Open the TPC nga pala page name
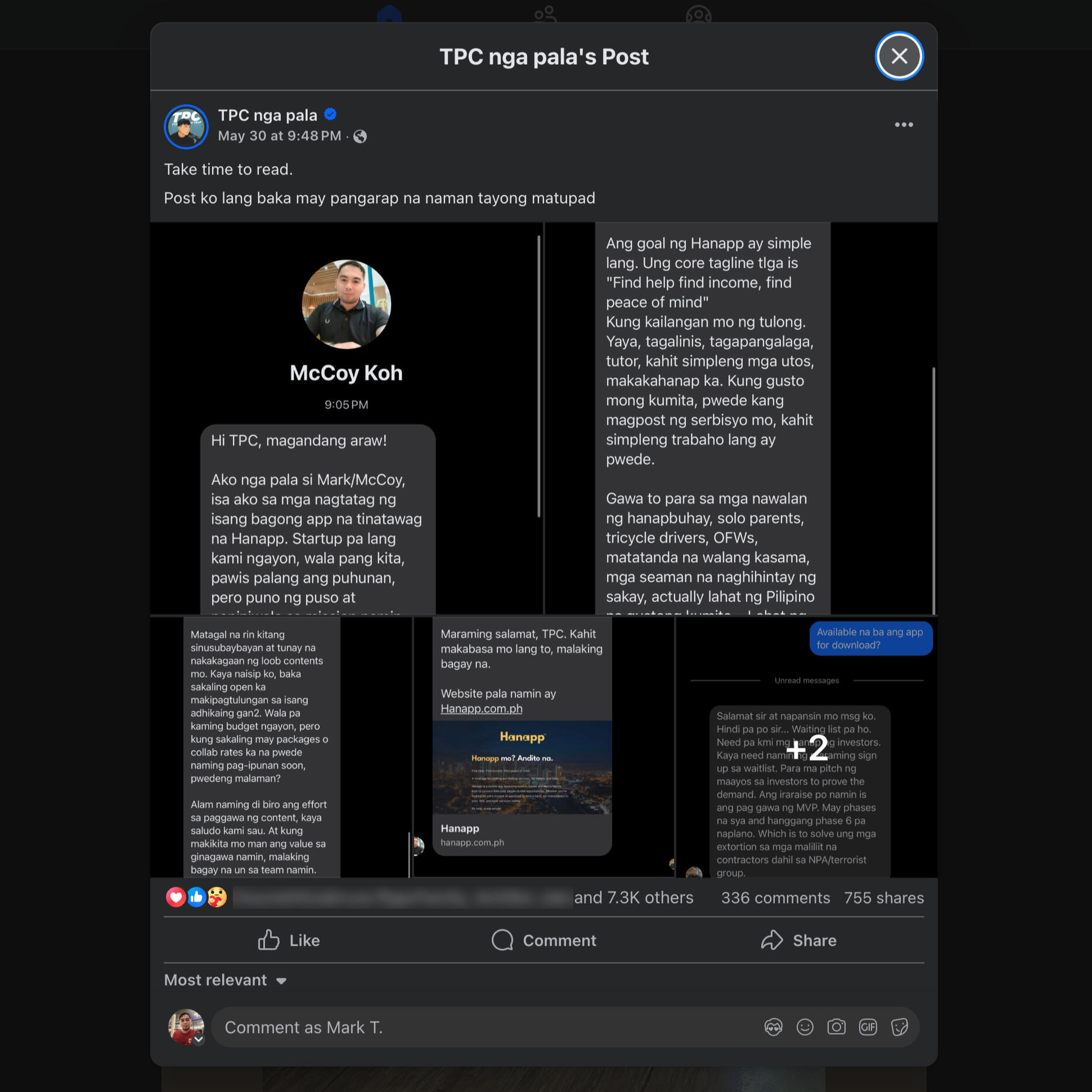1092x1092 pixels. click(267, 115)
